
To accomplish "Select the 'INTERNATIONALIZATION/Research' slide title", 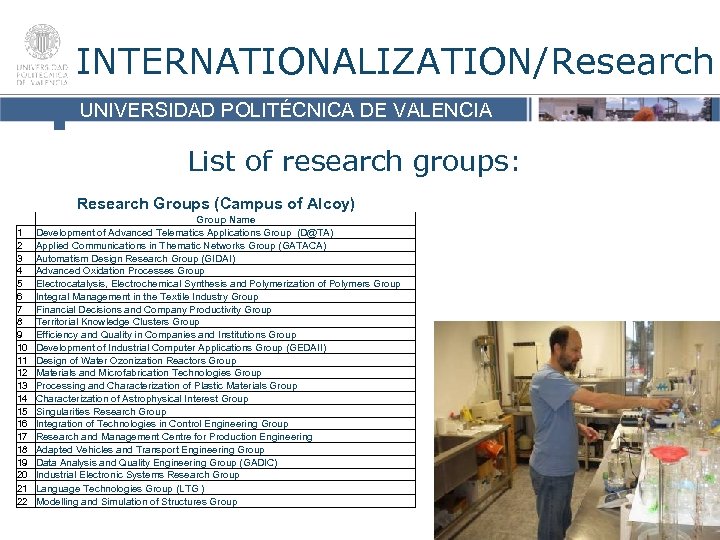I will 394,62.
